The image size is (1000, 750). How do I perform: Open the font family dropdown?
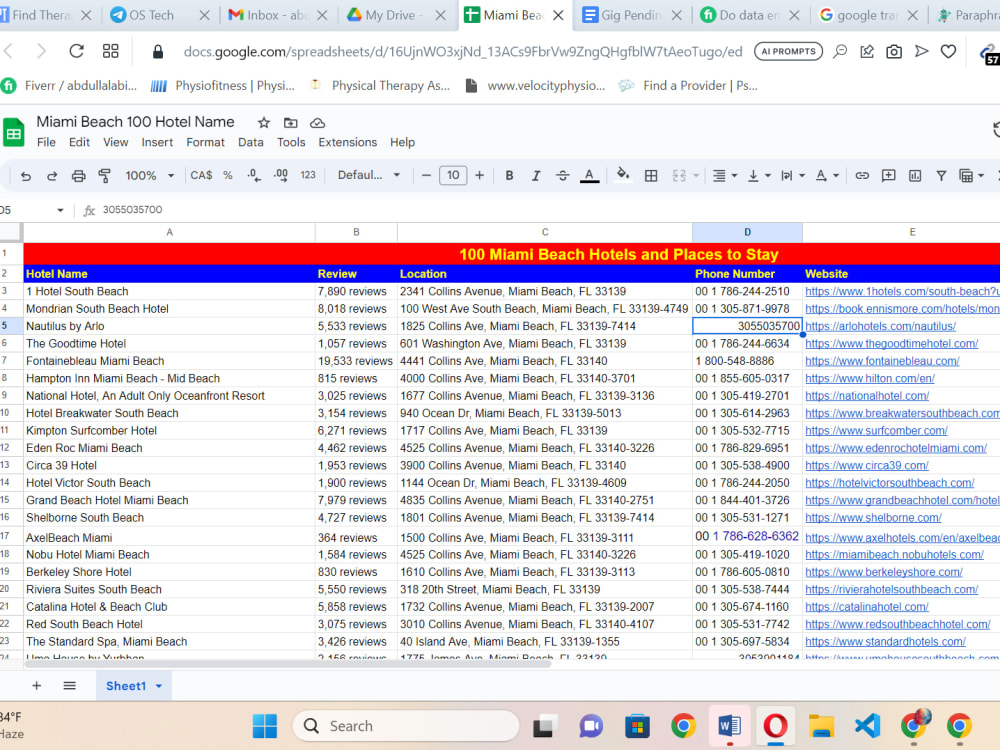(369, 175)
